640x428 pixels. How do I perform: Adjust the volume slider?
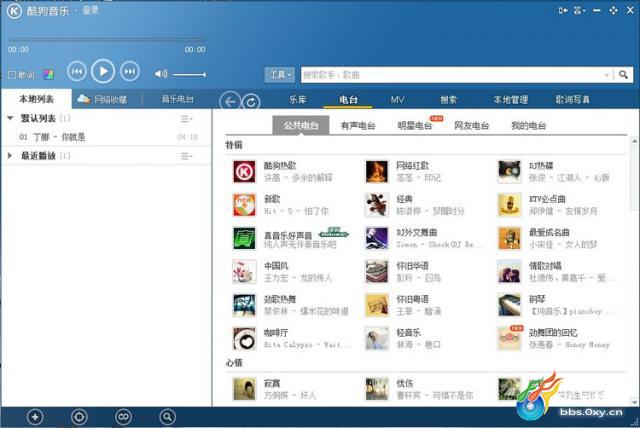click(189, 75)
